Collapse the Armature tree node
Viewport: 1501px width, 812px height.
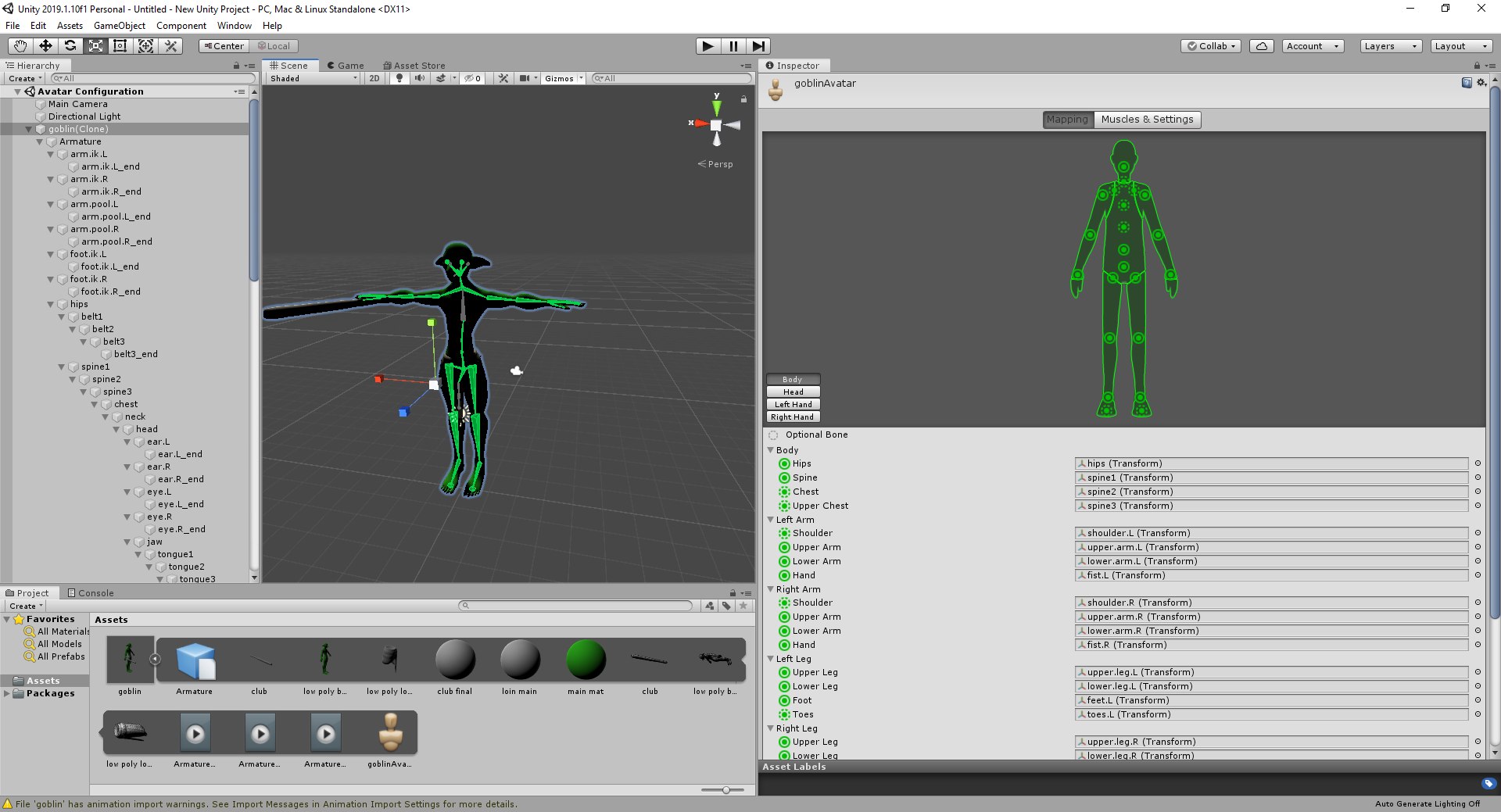[40, 141]
